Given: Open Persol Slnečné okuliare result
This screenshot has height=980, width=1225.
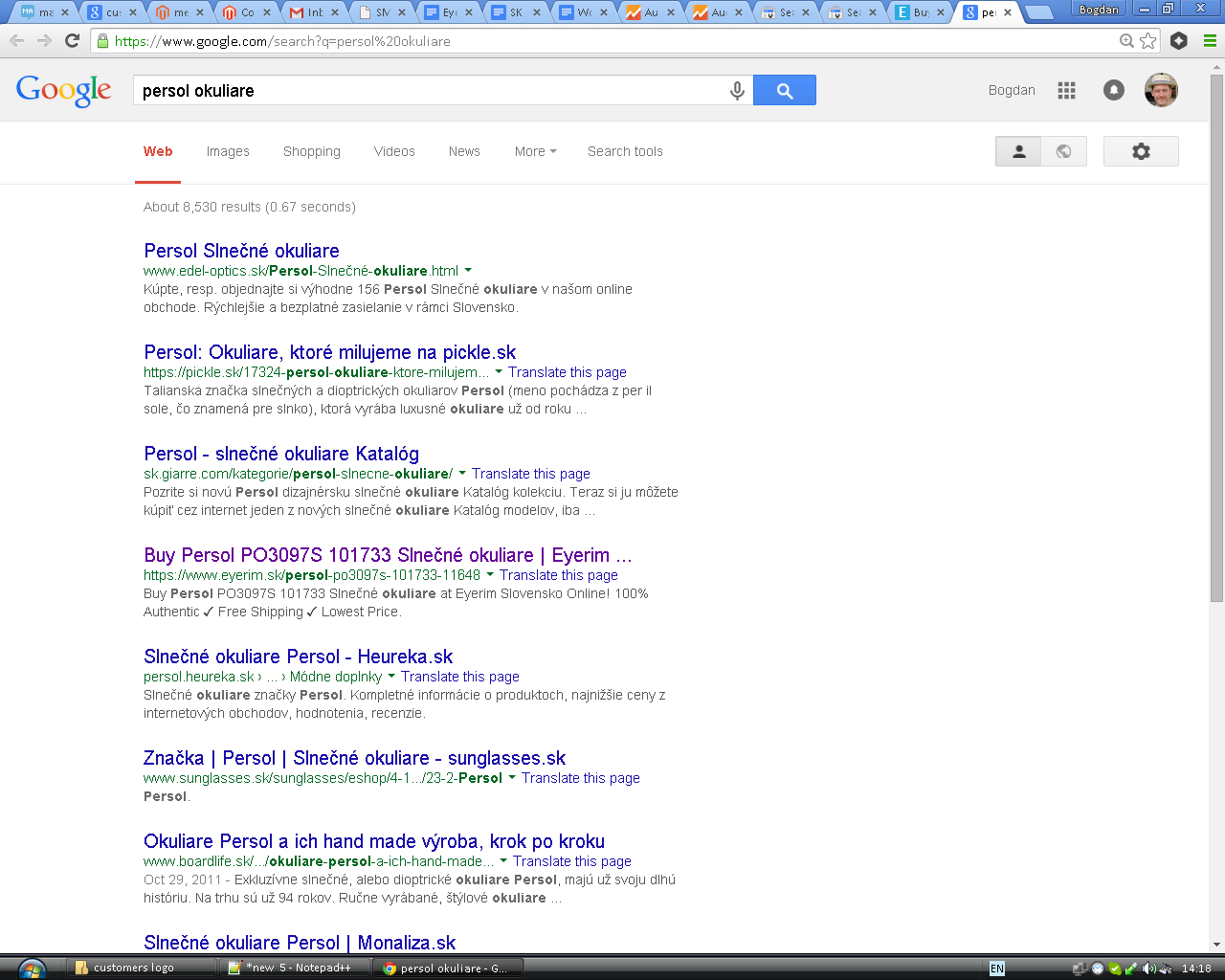Looking at the screenshot, I should 241,251.
